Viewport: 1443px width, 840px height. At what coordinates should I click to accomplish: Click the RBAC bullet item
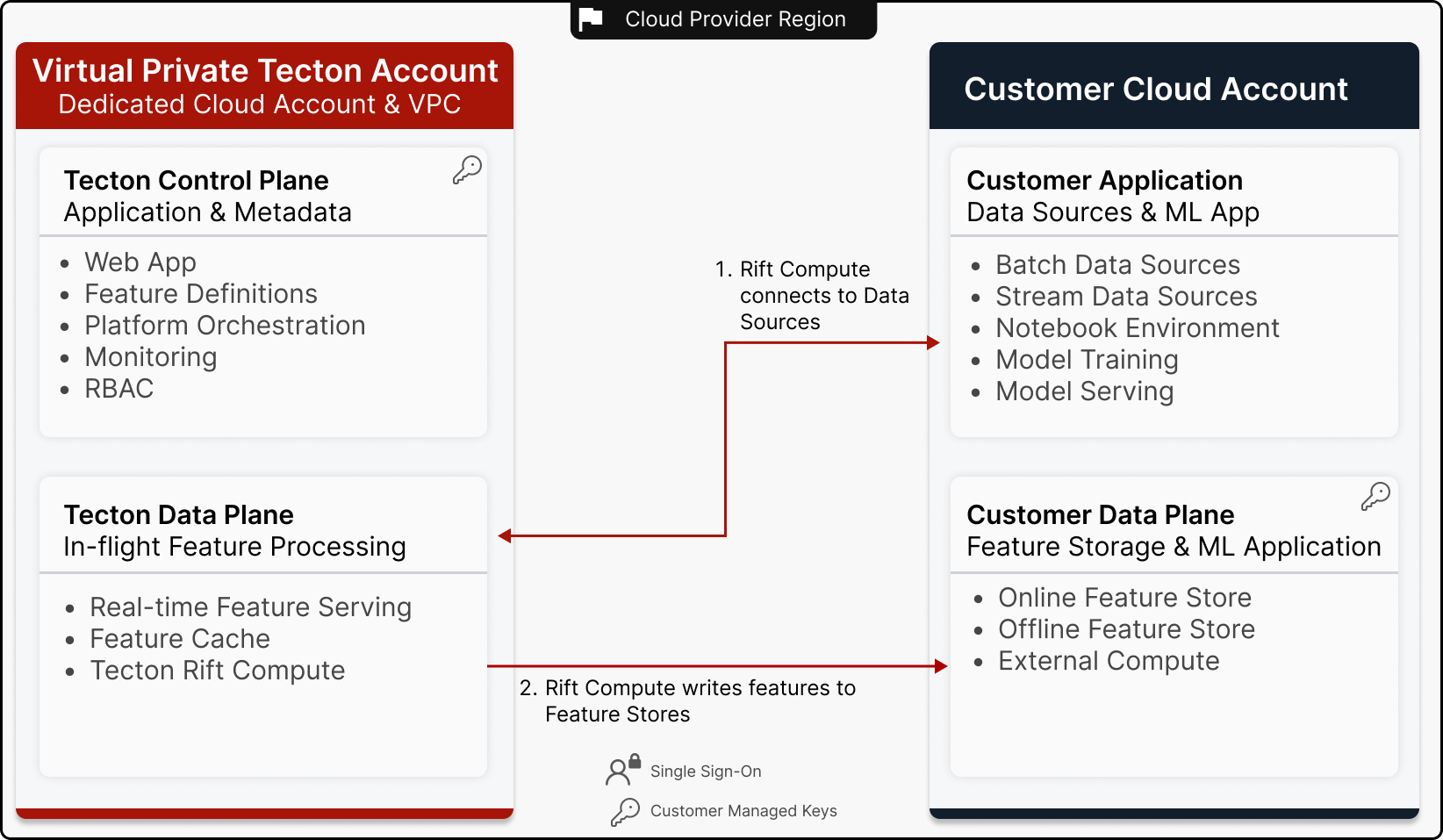tap(119, 389)
